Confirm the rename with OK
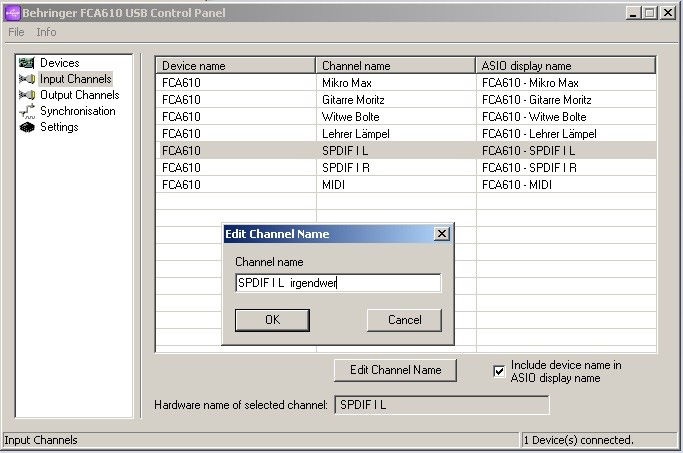683x453 pixels. [x=272, y=320]
